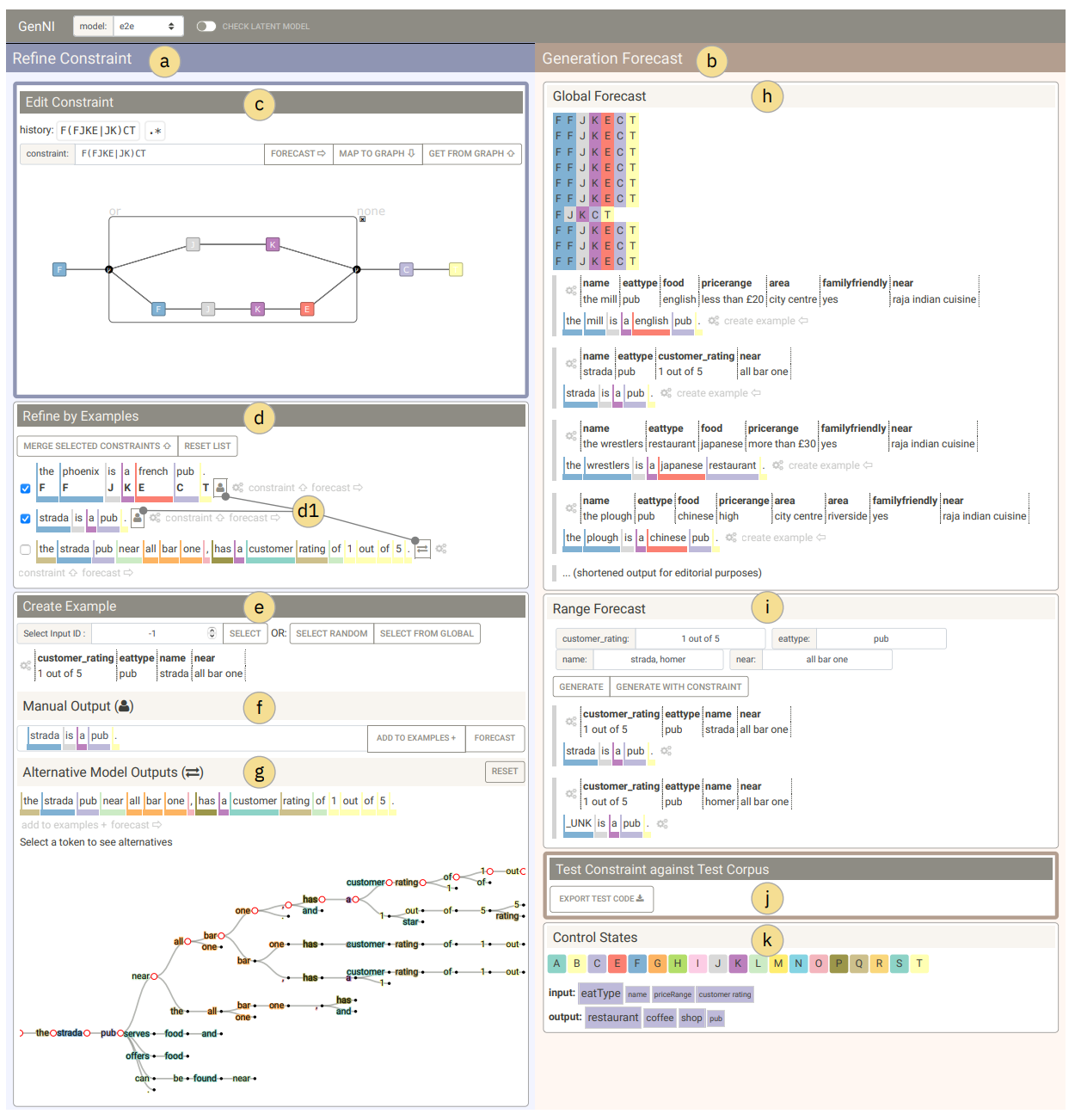
Task: Check the 'the strada pub near all bar one' example
Action: (x=26, y=550)
